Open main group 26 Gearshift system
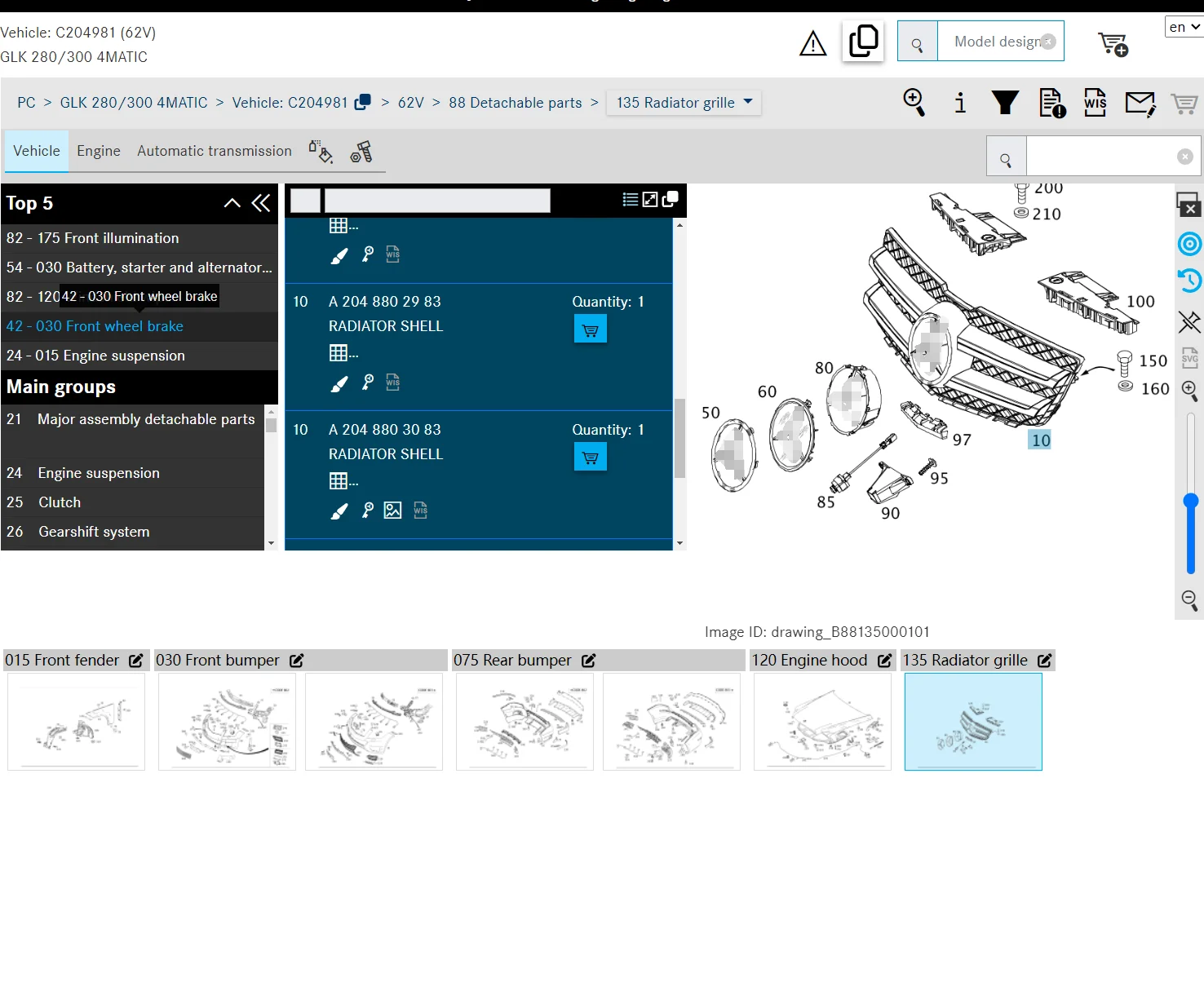Image resolution: width=1204 pixels, height=986 pixels. point(132,532)
